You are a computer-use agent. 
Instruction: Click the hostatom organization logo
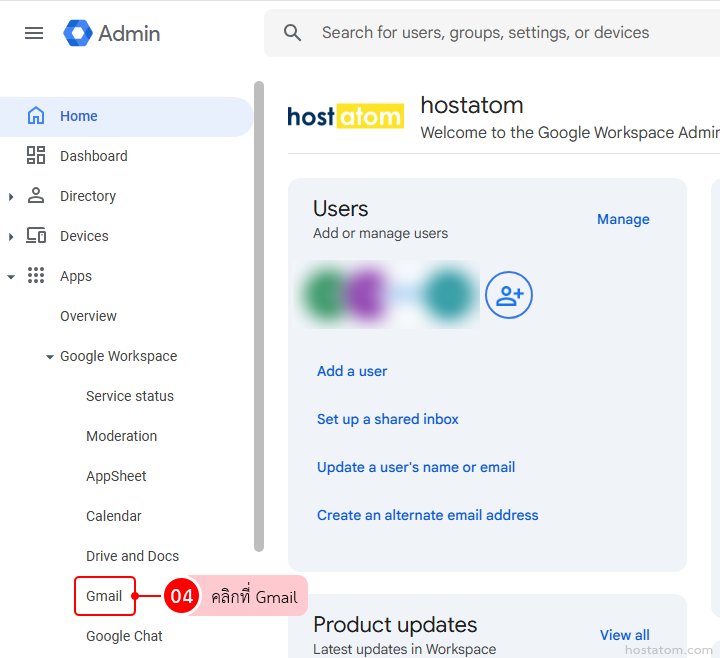click(x=345, y=117)
